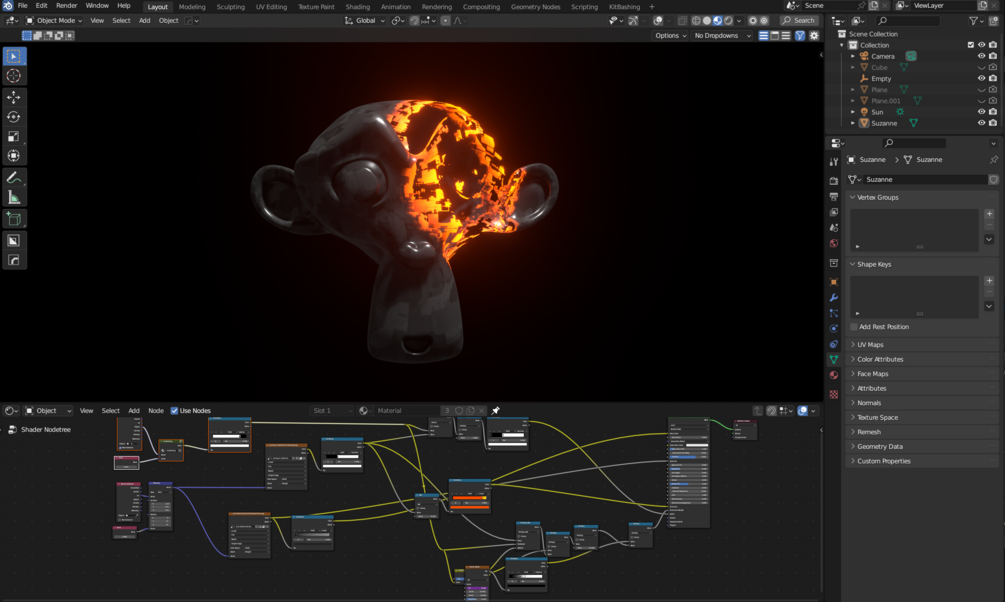This screenshot has height=602, width=1005.
Task: Pick the Measure tool
Action: [13, 197]
